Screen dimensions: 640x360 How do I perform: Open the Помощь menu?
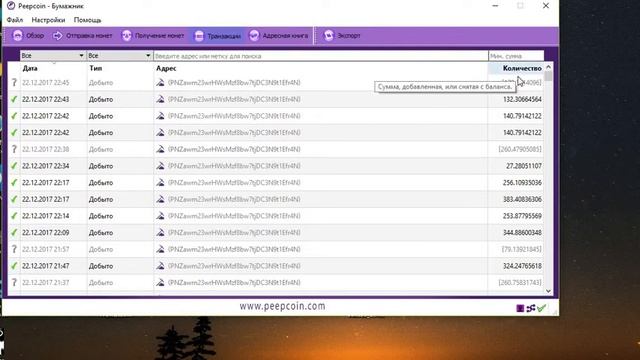87,20
